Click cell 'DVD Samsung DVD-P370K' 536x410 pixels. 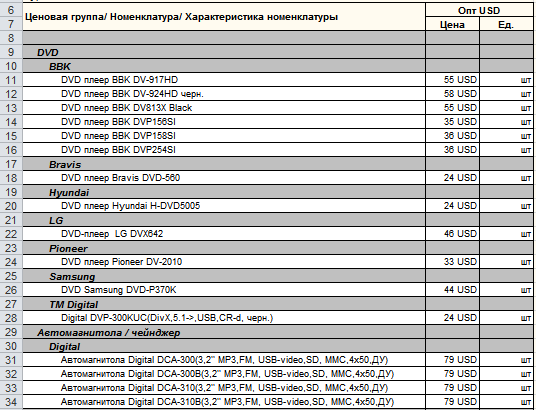click(x=224, y=290)
